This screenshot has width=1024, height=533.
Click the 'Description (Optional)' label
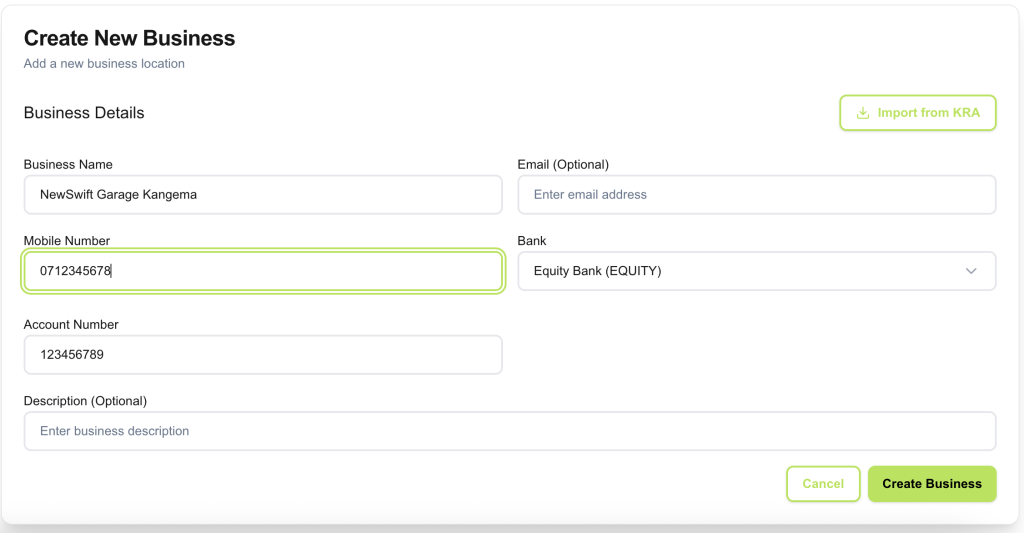86,401
